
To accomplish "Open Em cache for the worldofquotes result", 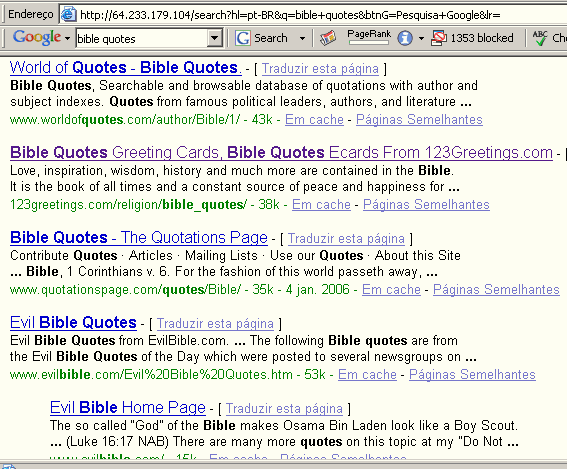I will coord(314,119).
